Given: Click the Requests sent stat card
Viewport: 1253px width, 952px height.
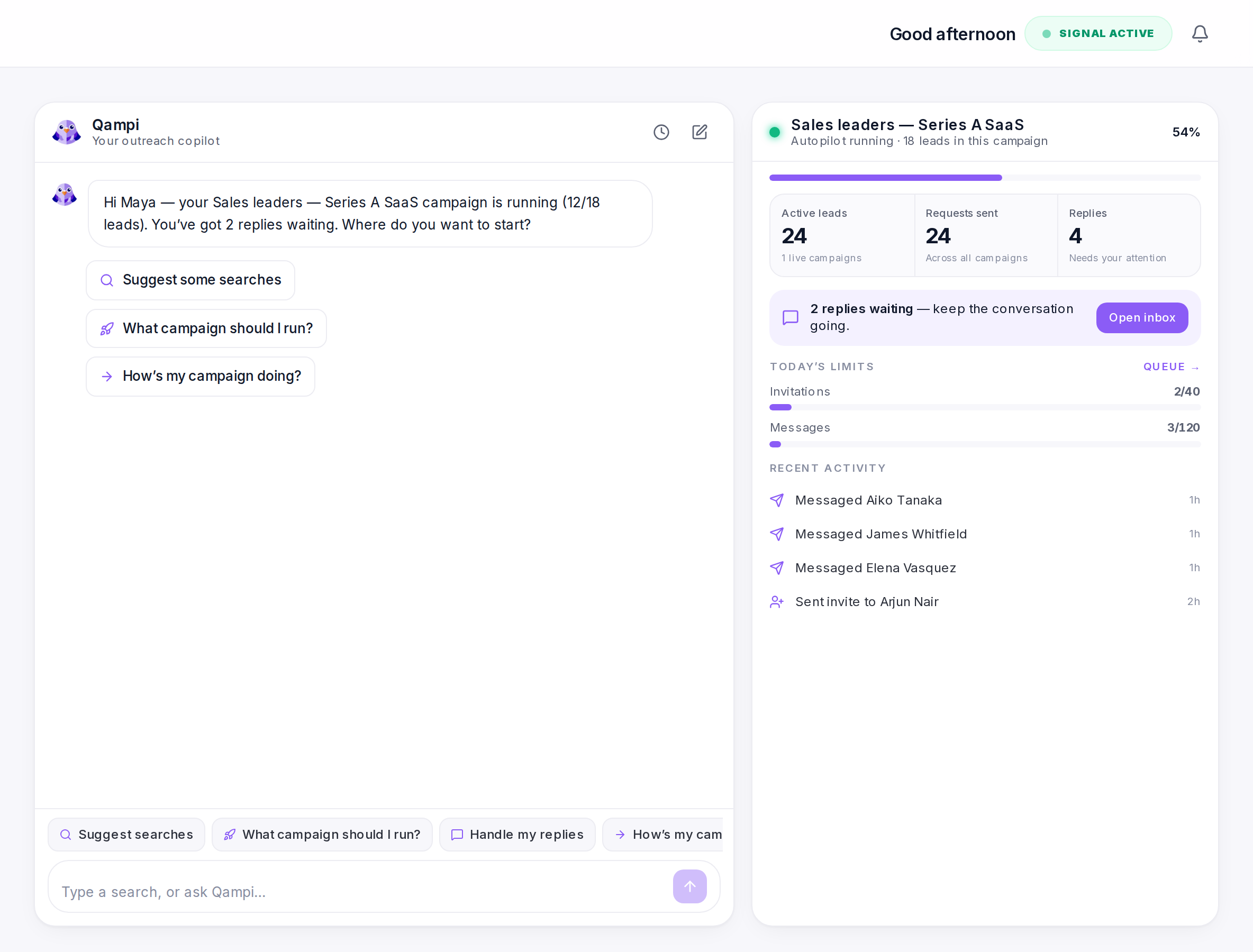Looking at the screenshot, I should tap(986, 235).
